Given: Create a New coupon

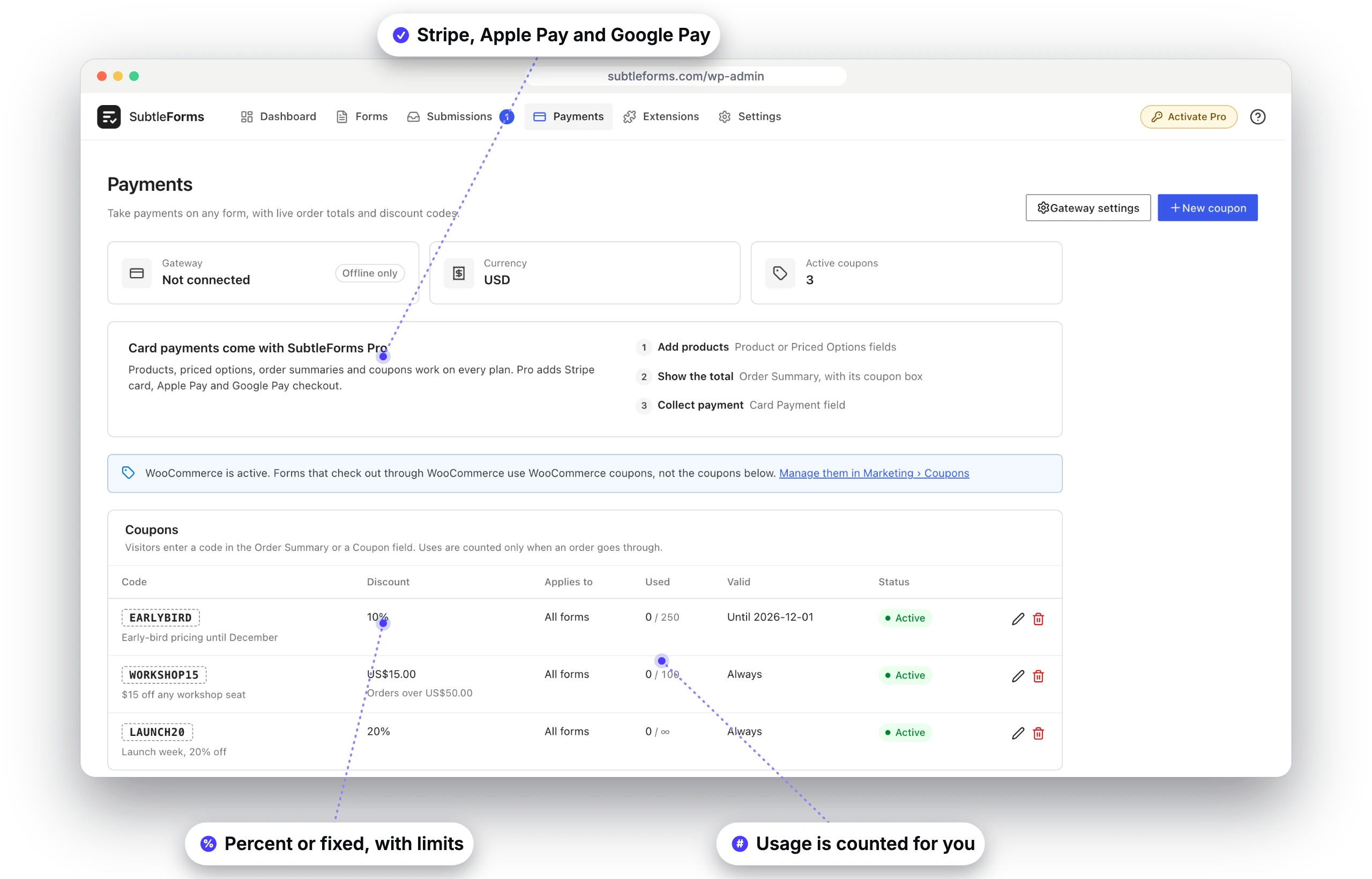Looking at the screenshot, I should click(1207, 208).
